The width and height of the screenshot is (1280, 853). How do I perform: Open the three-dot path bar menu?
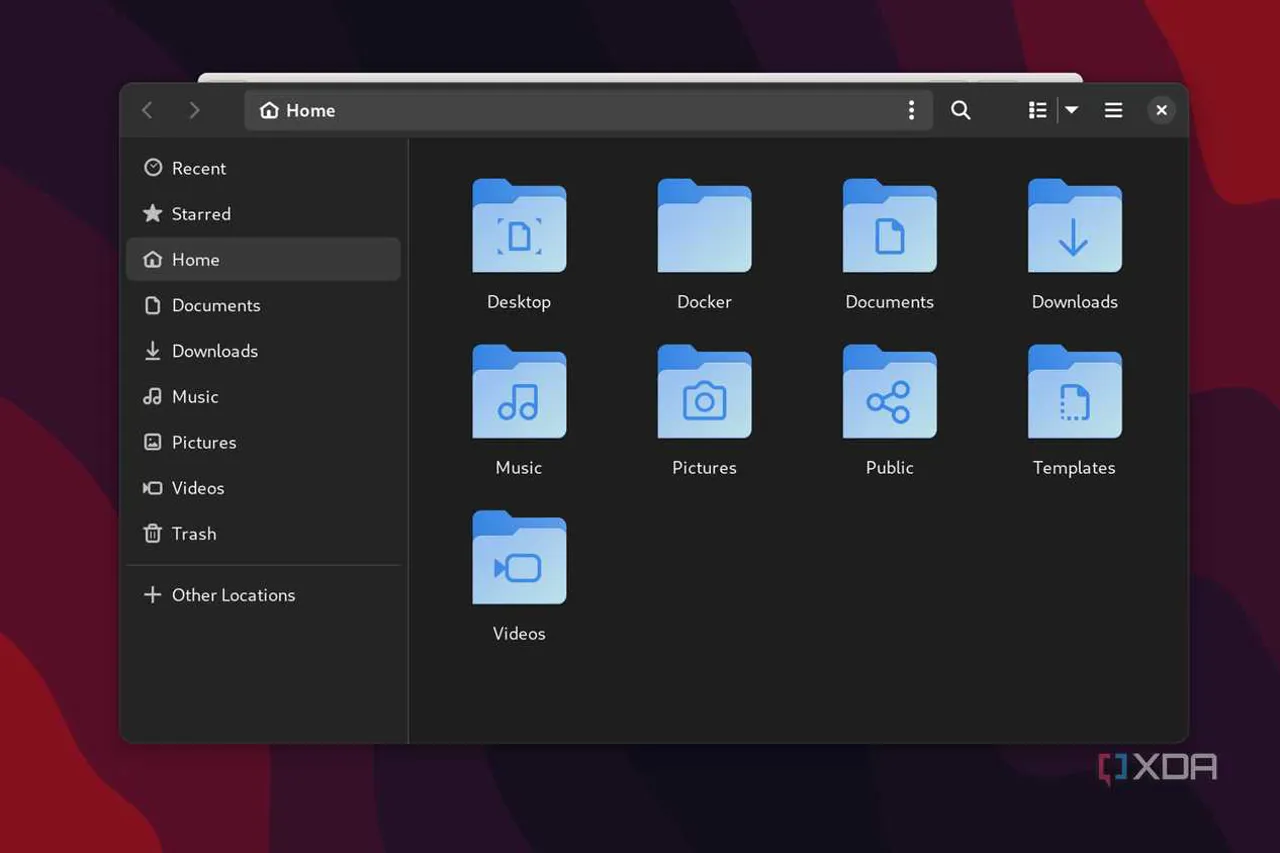point(911,110)
